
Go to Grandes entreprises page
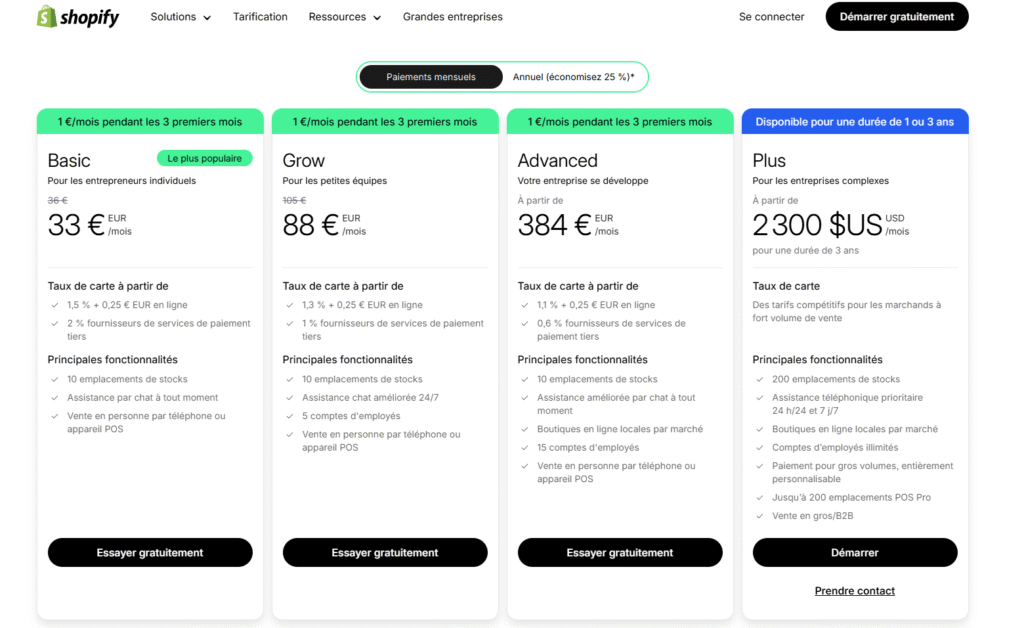click(x=453, y=17)
